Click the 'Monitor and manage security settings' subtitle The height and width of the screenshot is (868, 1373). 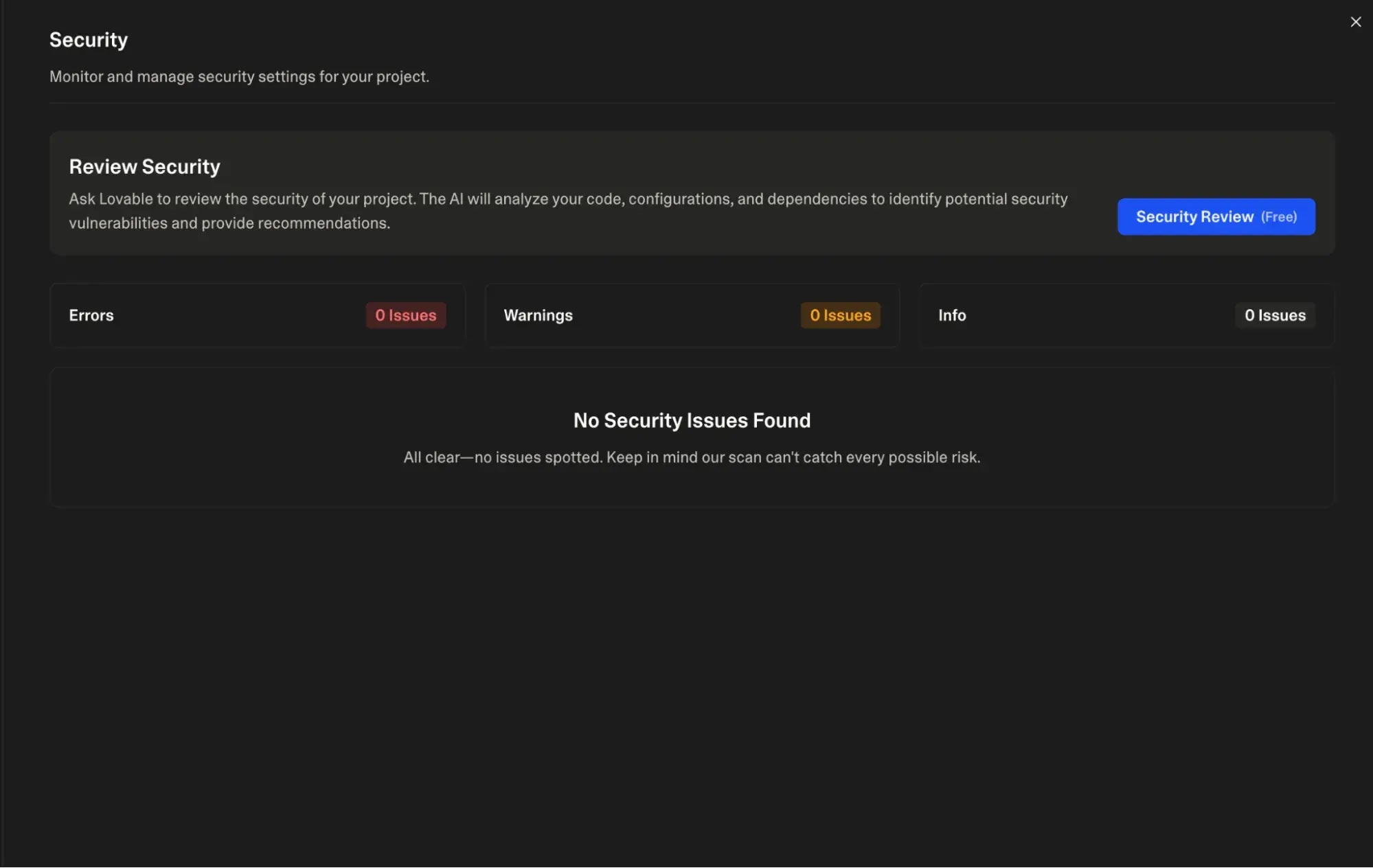[x=239, y=76]
